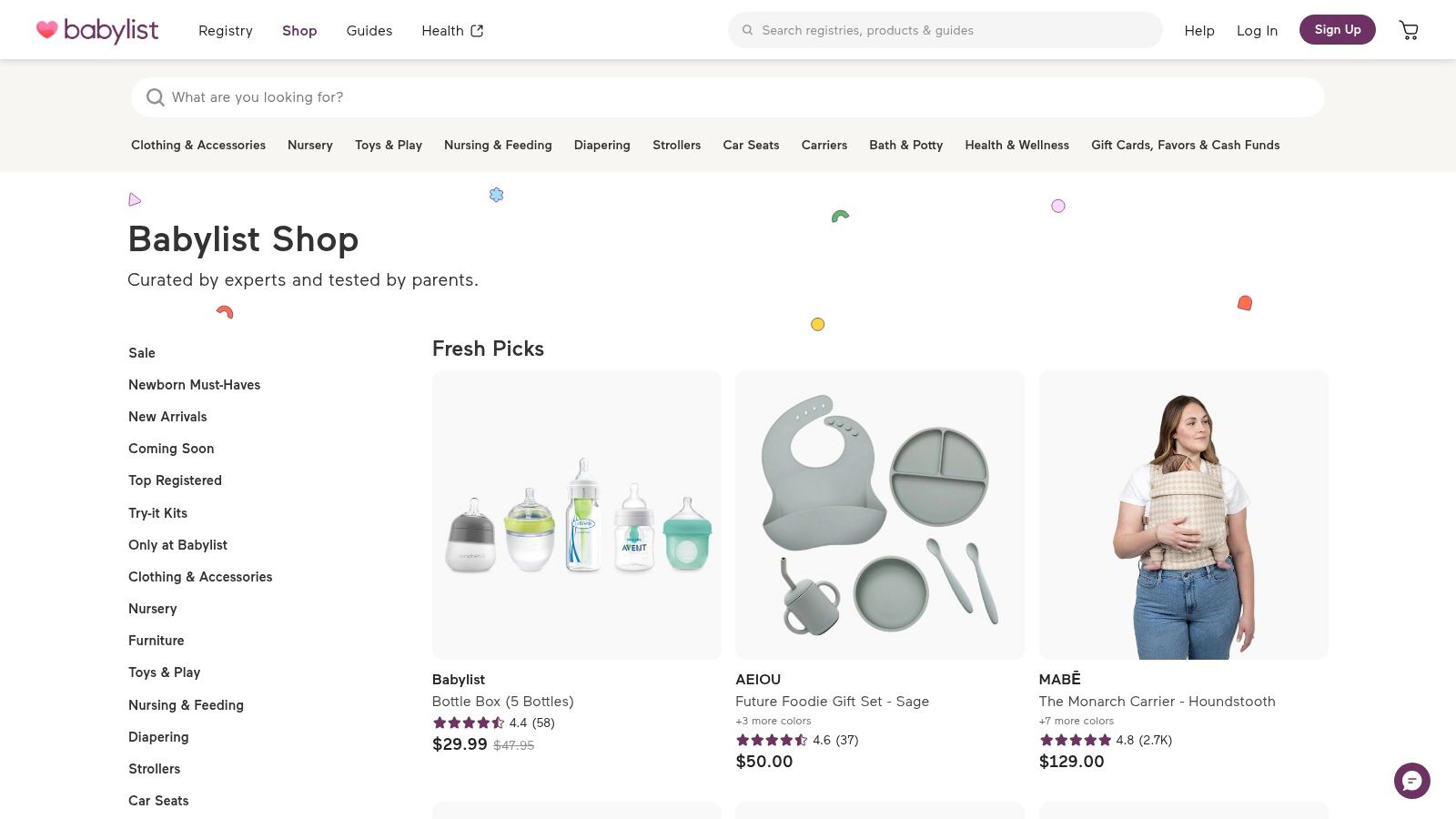Click the Sign Up button
1456x819 pixels.
tap(1337, 29)
